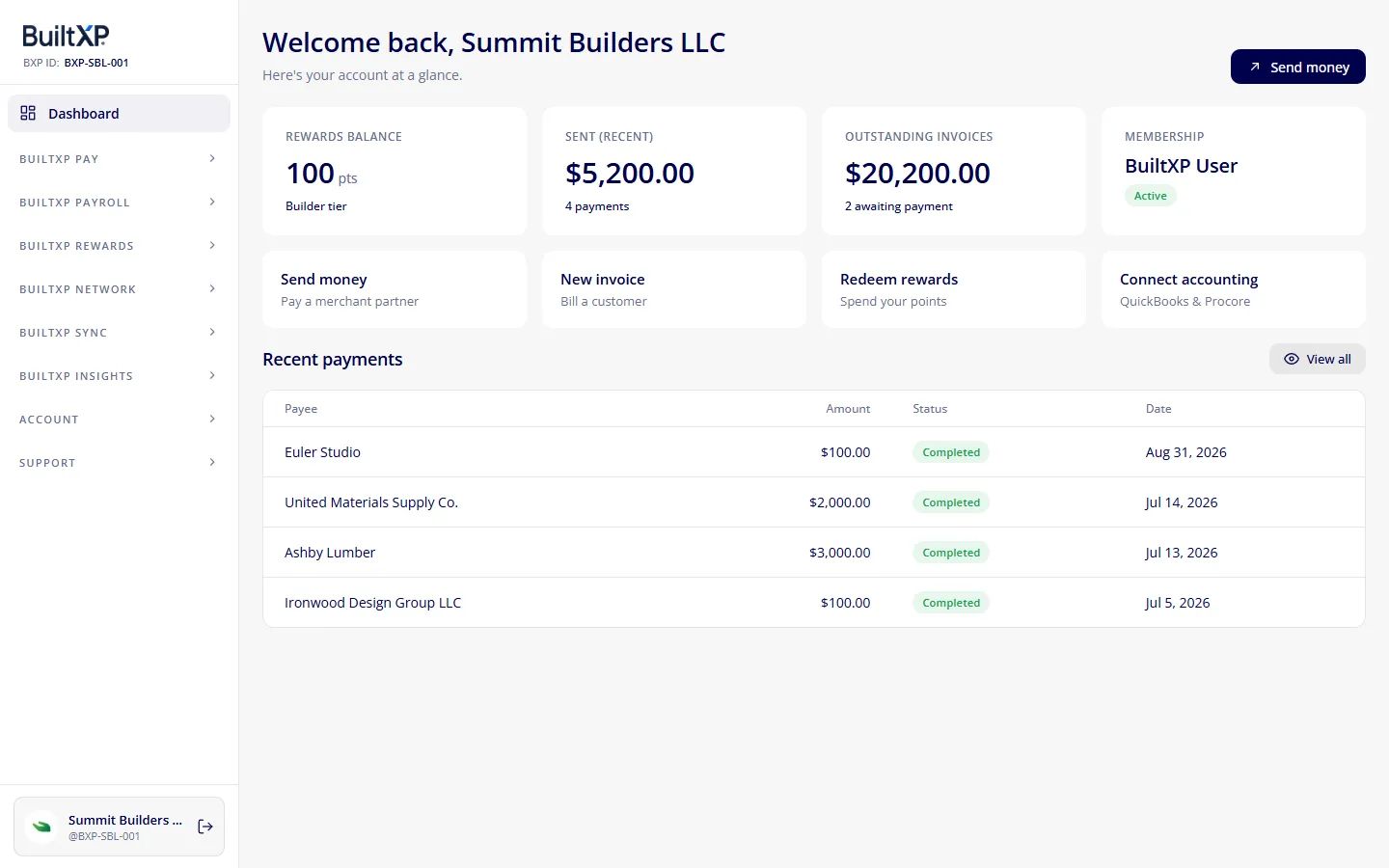Click the Jul 5, 2026 date cell
Image resolution: width=1389 pixels, height=868 pixels.
(1177, 603)
